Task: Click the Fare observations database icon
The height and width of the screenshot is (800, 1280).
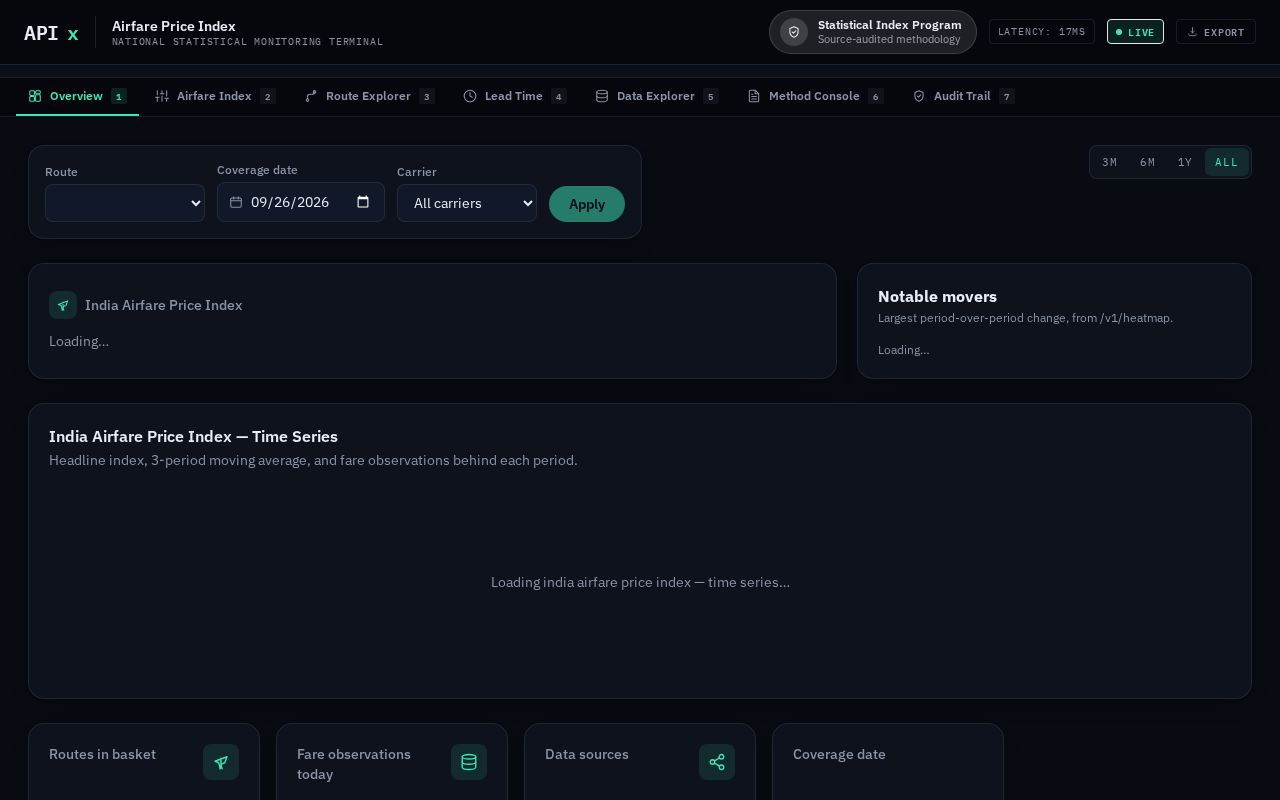Action: 469,762
